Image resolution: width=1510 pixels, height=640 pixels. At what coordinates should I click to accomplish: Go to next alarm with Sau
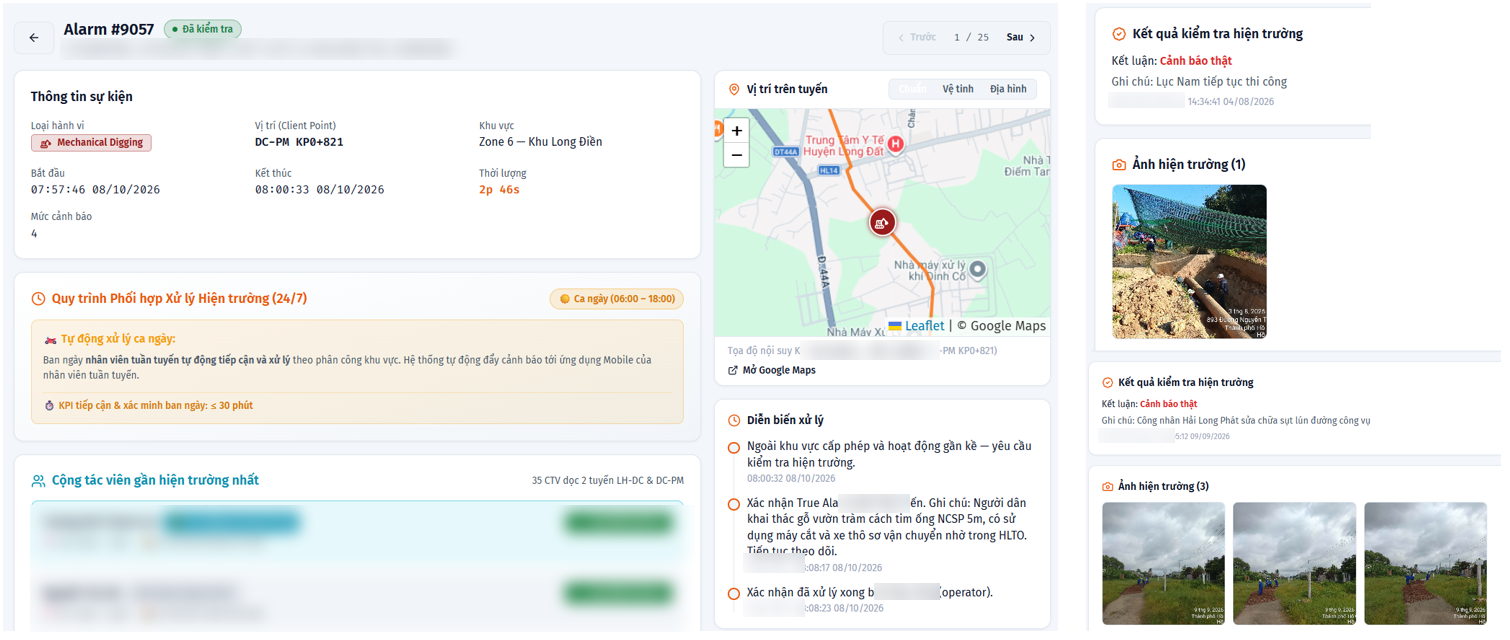1021,37
